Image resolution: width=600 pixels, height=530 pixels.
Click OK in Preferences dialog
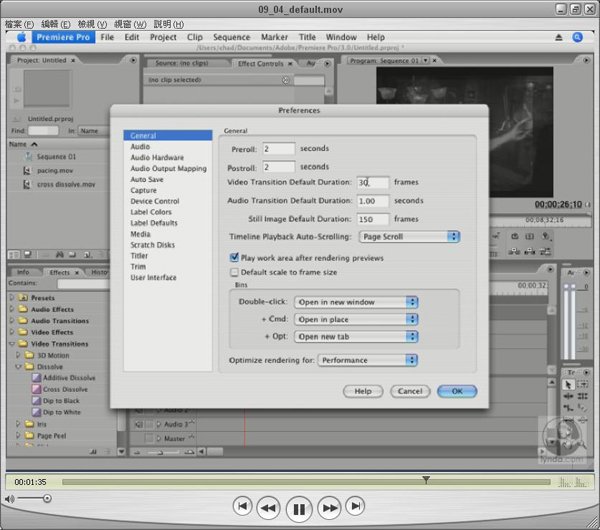[x=457, y=391]
